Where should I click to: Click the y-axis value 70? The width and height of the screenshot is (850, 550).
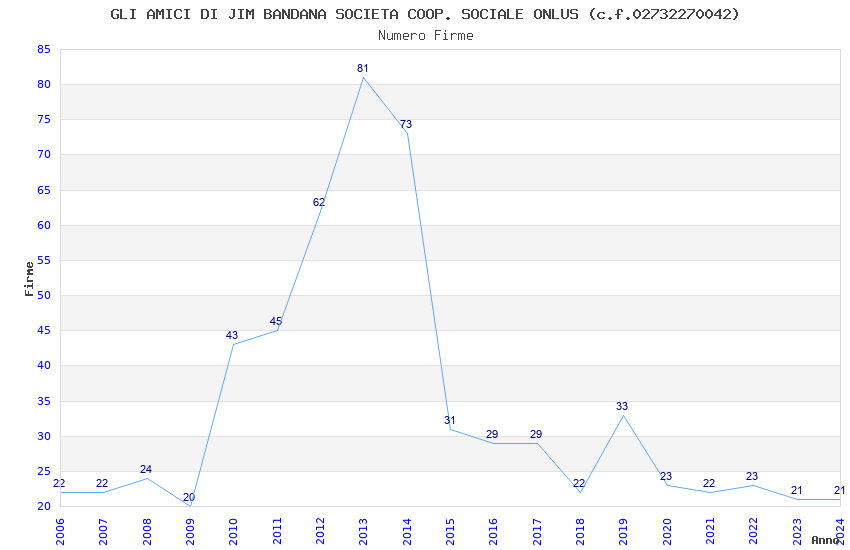[x=44, y=154]
